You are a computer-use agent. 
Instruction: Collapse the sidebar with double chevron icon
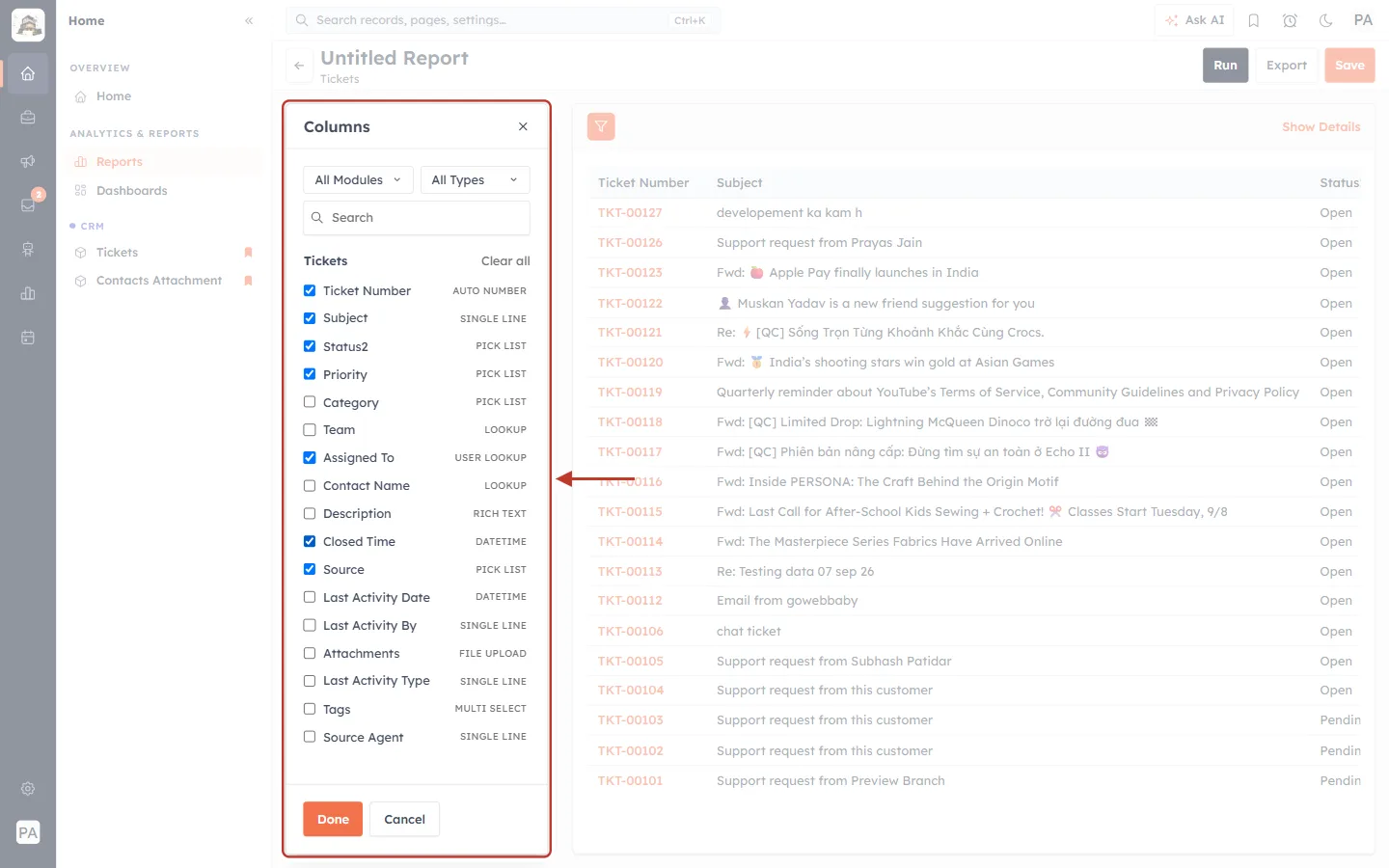(x=249, y=20)
